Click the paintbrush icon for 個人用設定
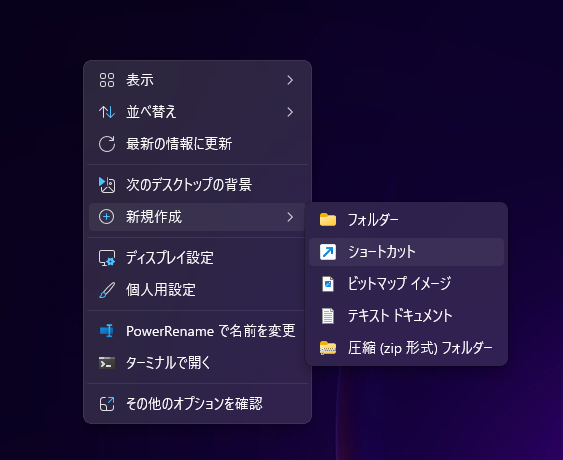The width and height of the screenshot is (563, 460). point(107,290)
